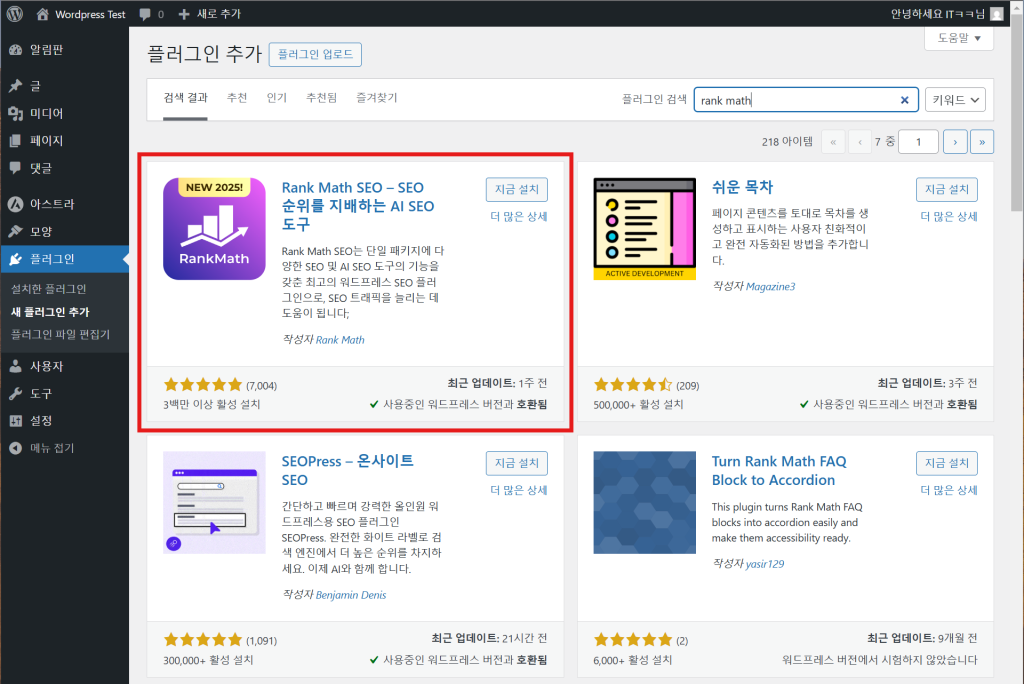Open 더 많은 상세 for SEOPress
The width and height of the screenshot is (1024, 684).
[519, 491]
